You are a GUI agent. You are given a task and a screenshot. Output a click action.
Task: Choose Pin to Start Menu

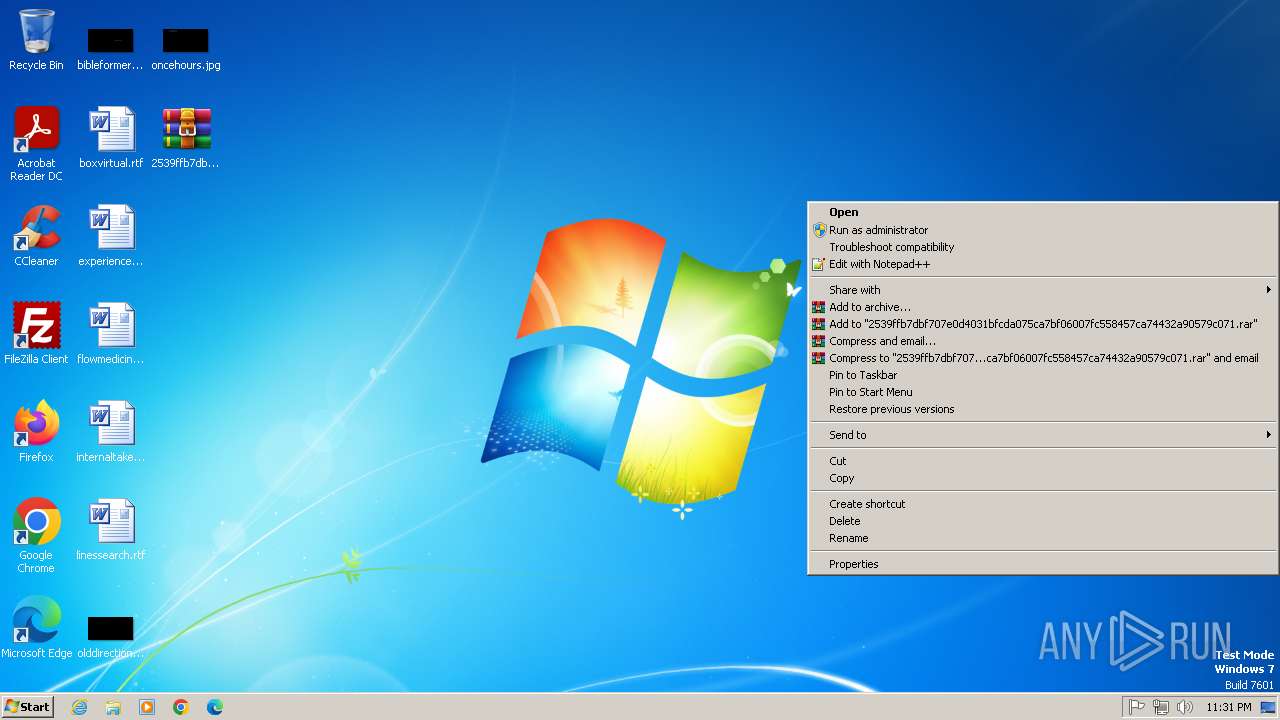tap(1042, 392)
